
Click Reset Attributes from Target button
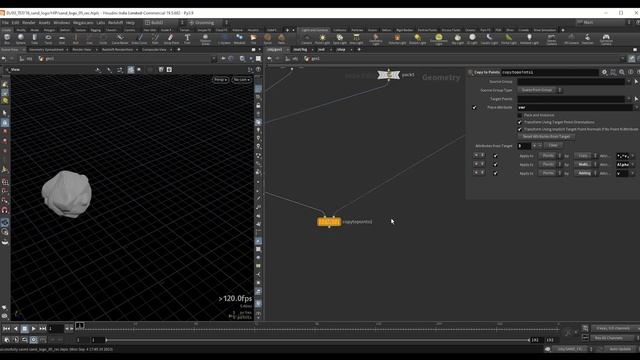[546, 137]
